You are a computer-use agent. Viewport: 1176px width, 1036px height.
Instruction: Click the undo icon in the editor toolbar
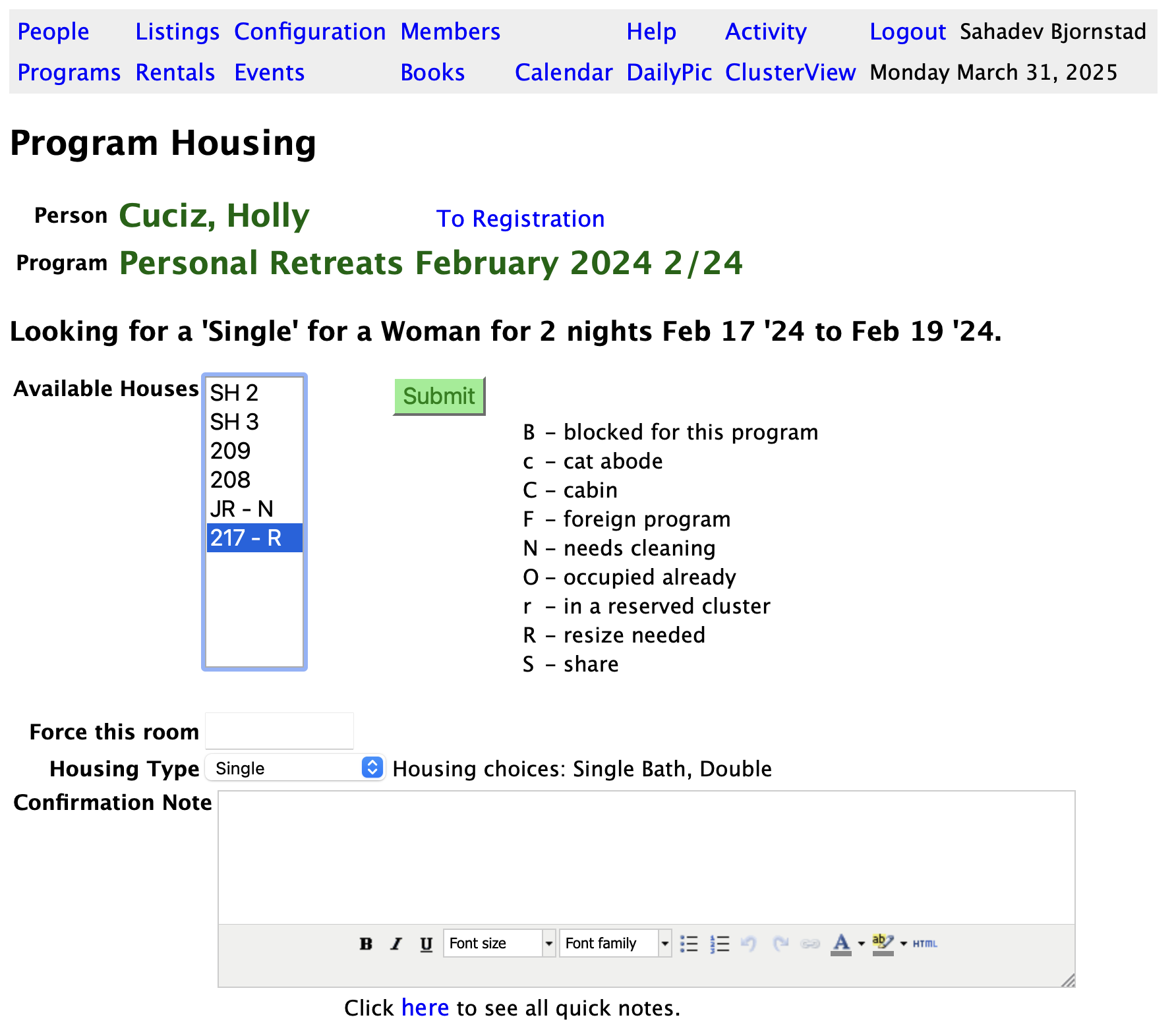(x=749, y=944)
